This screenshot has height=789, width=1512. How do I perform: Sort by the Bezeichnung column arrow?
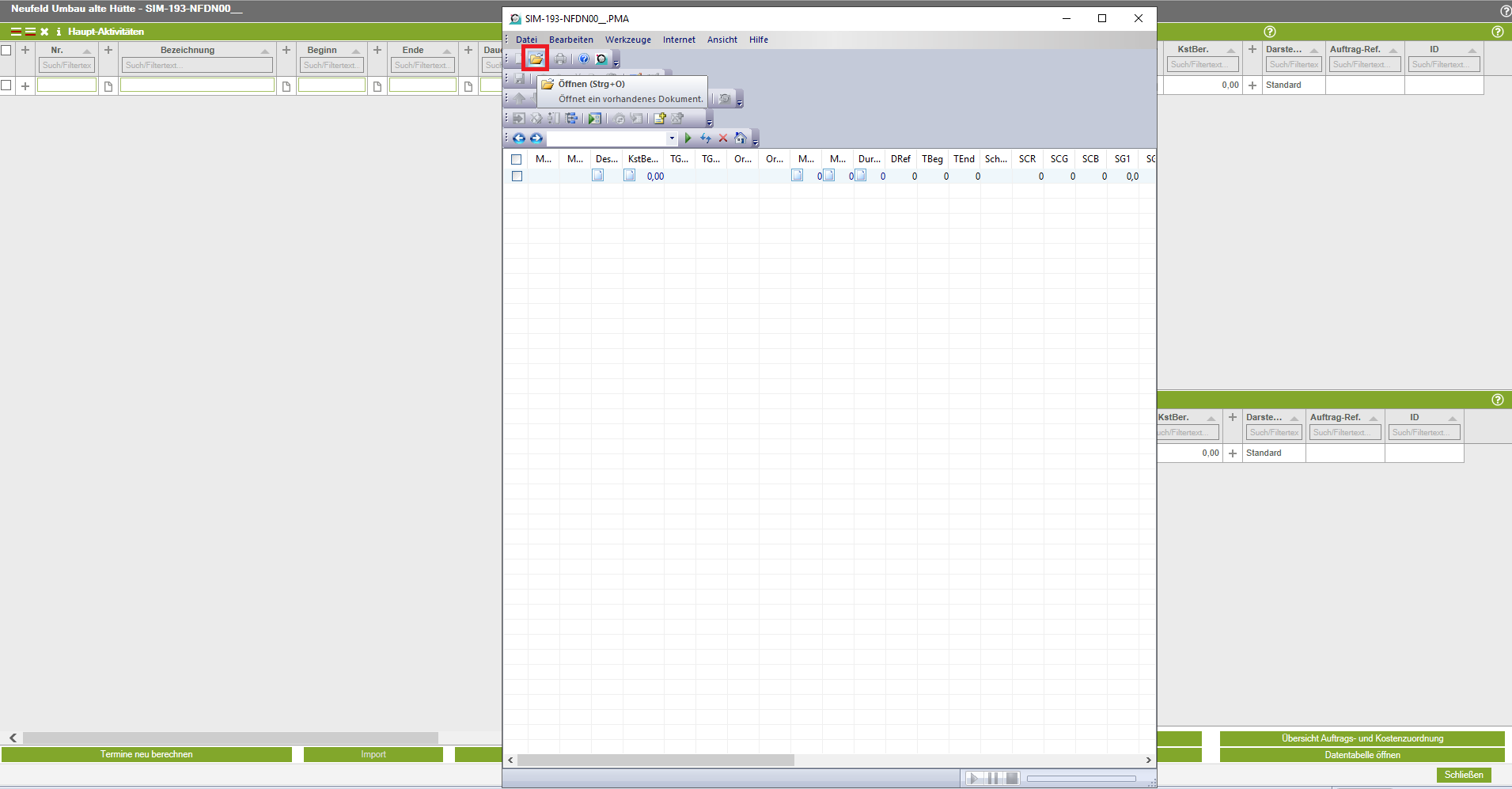coord(265,51)
